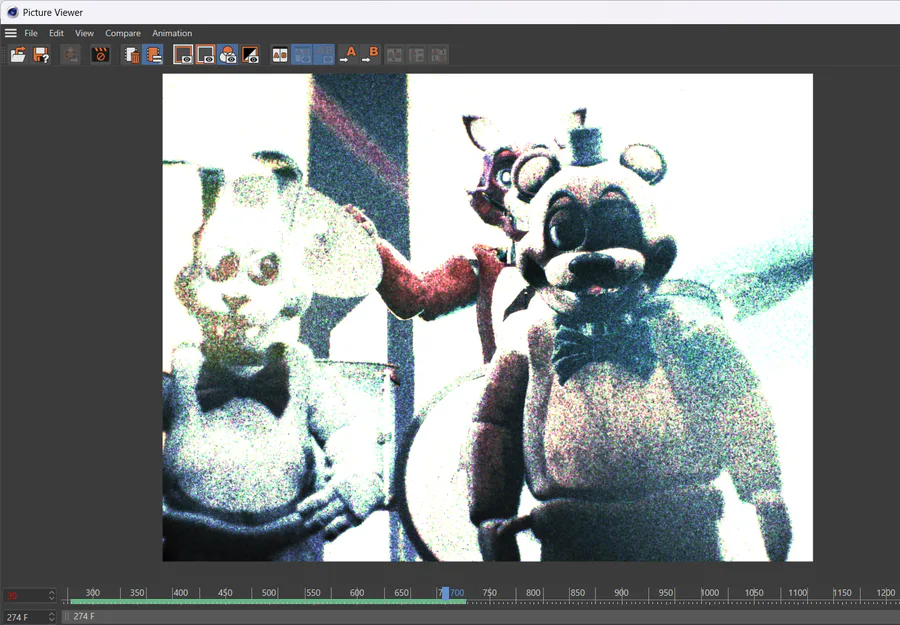Click the clear history trash can icon

[132, 55]
